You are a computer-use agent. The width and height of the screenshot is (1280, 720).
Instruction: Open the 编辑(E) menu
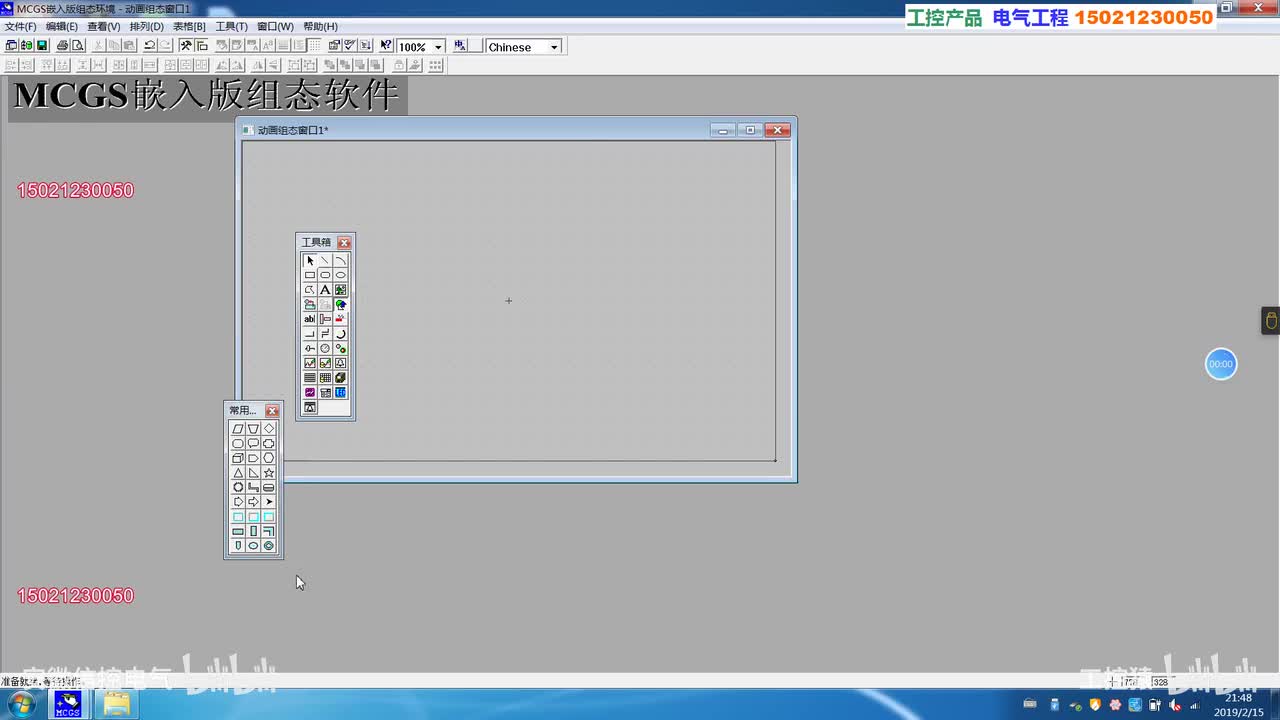[62, 26]
